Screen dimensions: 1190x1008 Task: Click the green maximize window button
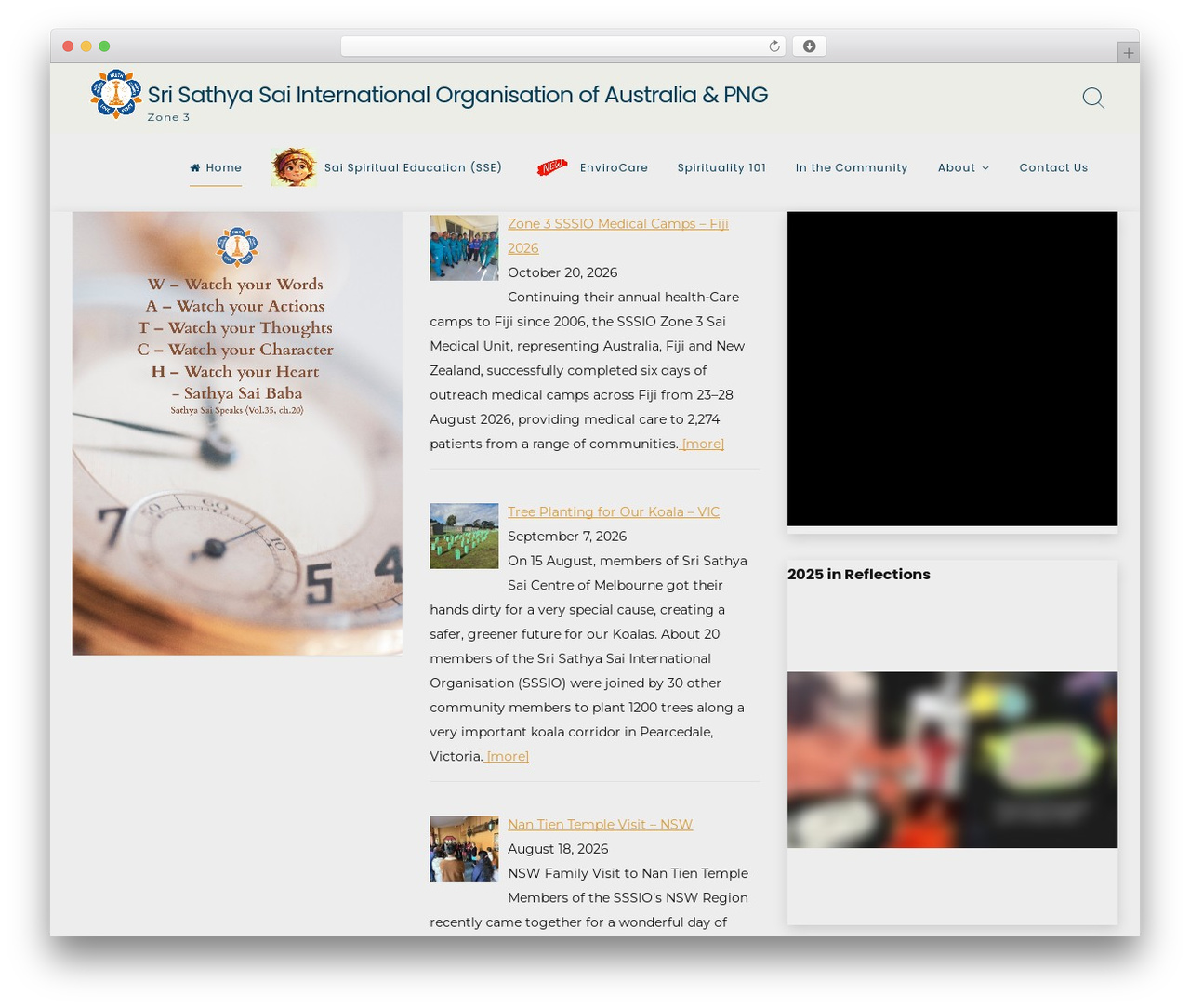[x=104, y=46]
